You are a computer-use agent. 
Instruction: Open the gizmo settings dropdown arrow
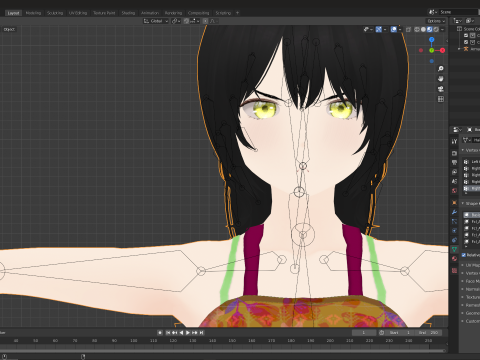385,29
